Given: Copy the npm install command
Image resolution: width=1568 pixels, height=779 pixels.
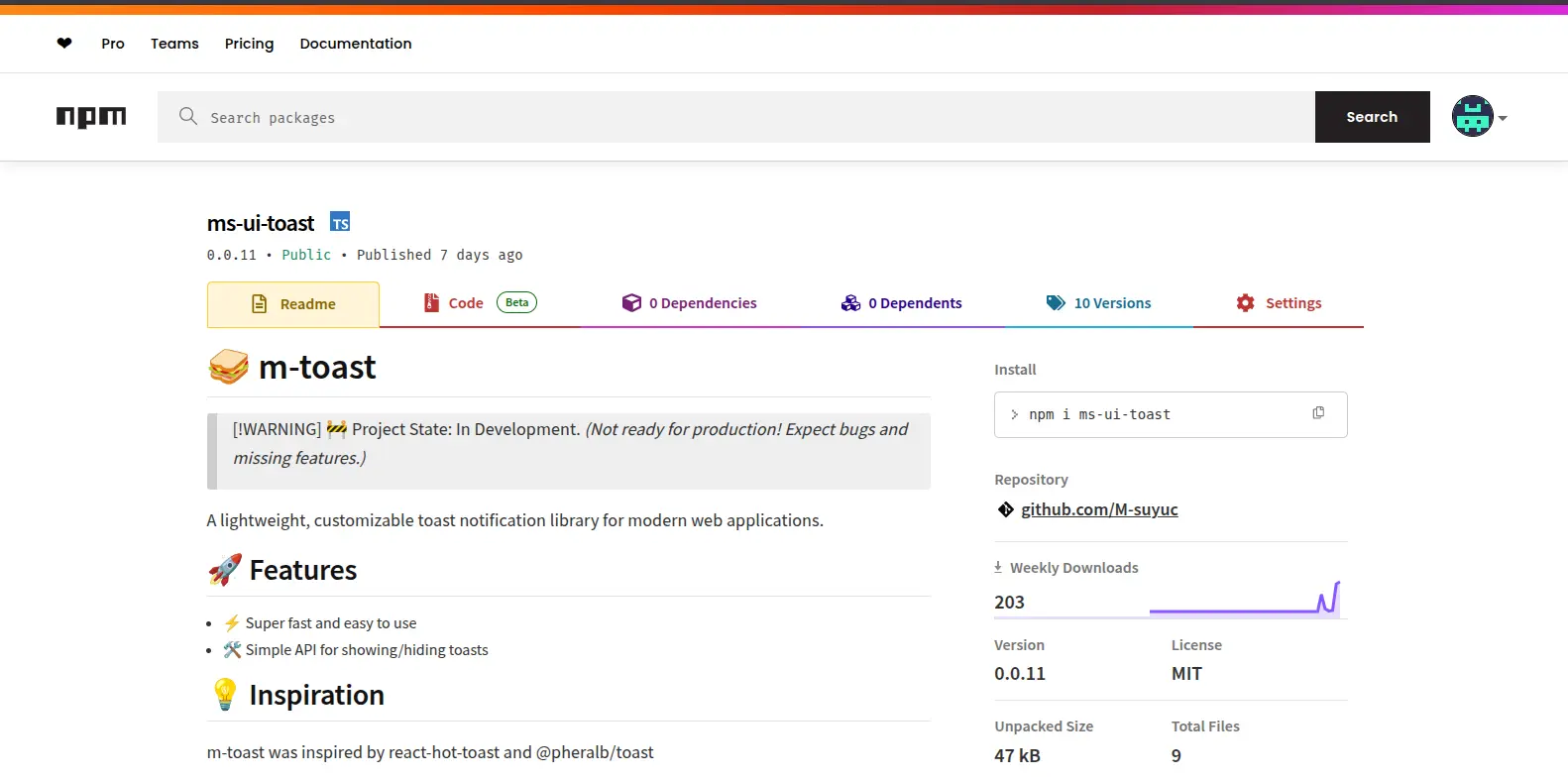Looking at the screenshot, I should coord(1318,413).
